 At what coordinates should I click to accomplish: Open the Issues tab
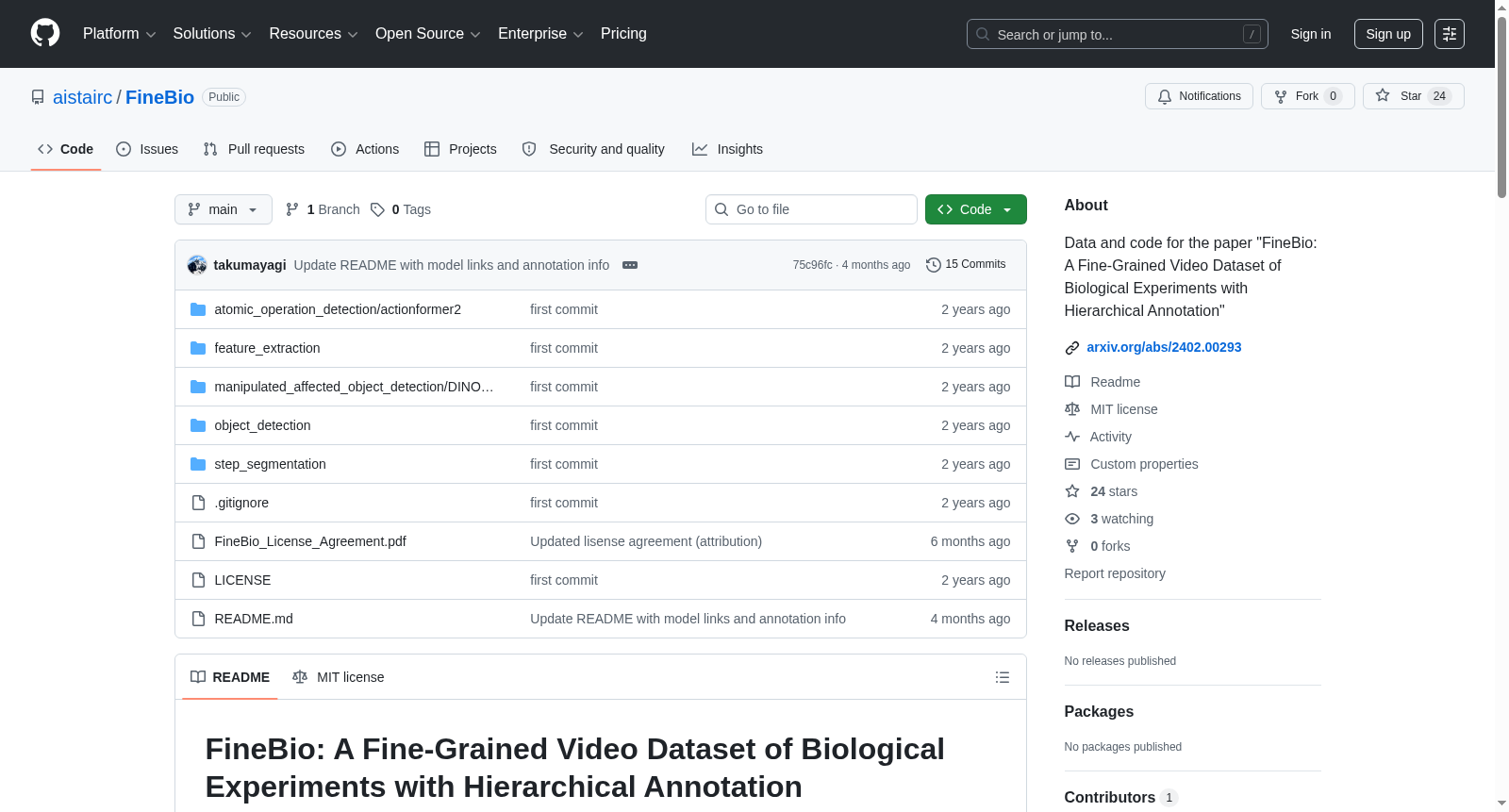(x=147, y=149)
